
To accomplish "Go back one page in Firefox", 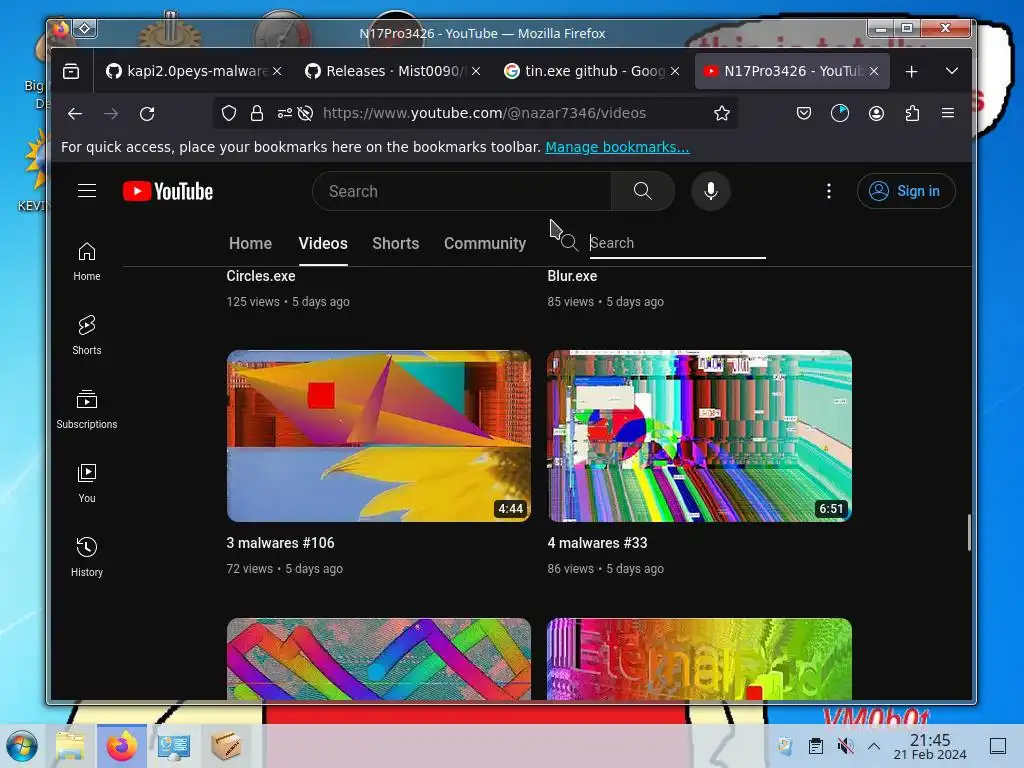I will click(75, 114).
